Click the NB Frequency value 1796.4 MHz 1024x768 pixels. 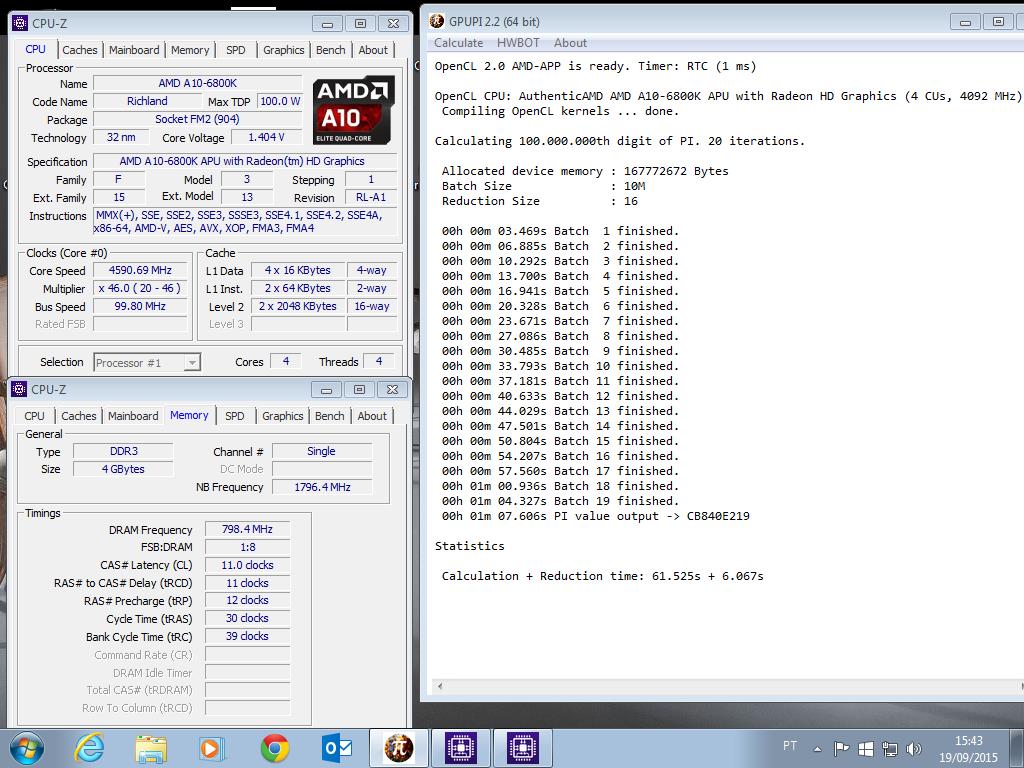click(322, 487)
